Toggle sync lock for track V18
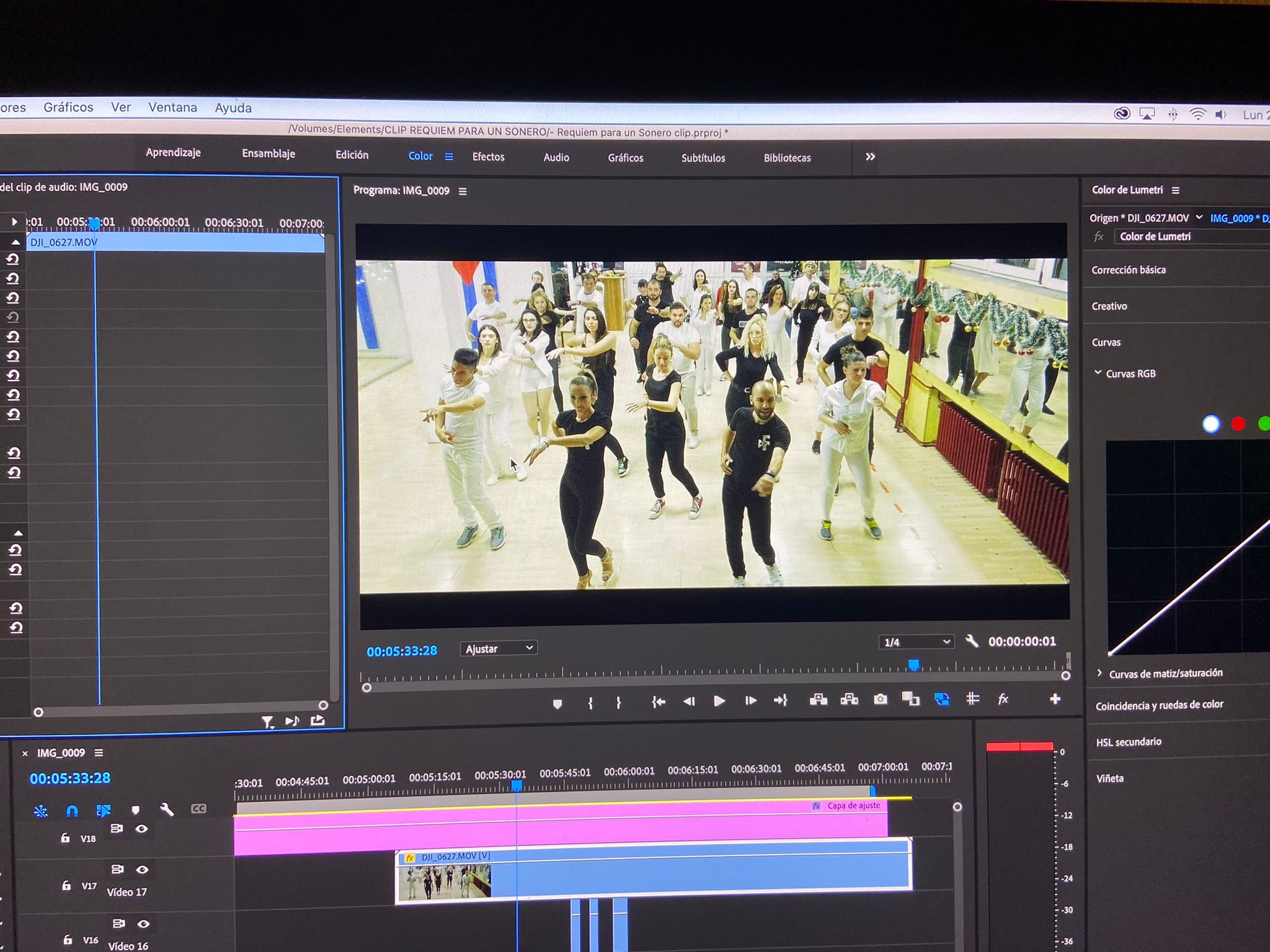Screen dimensions: 1270x952 tap(117, 829)
